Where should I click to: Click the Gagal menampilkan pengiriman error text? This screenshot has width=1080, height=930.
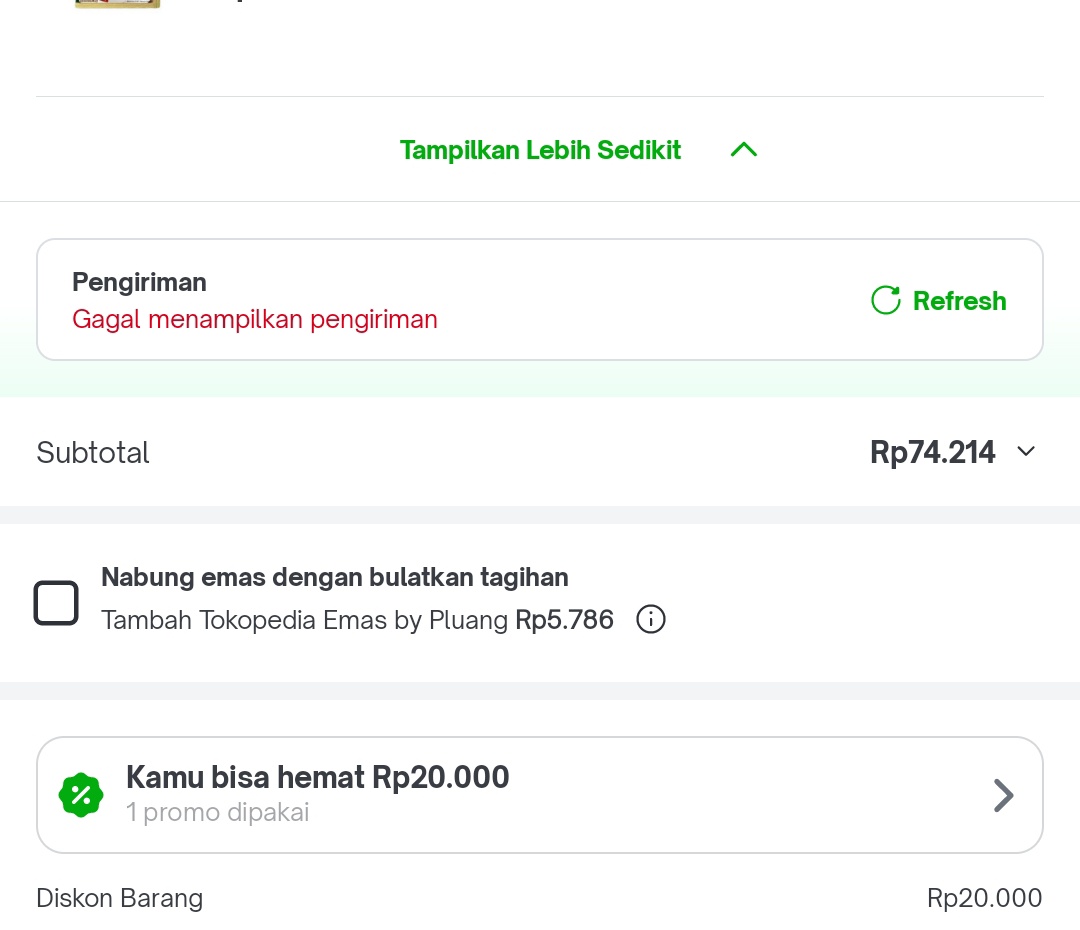255,320
